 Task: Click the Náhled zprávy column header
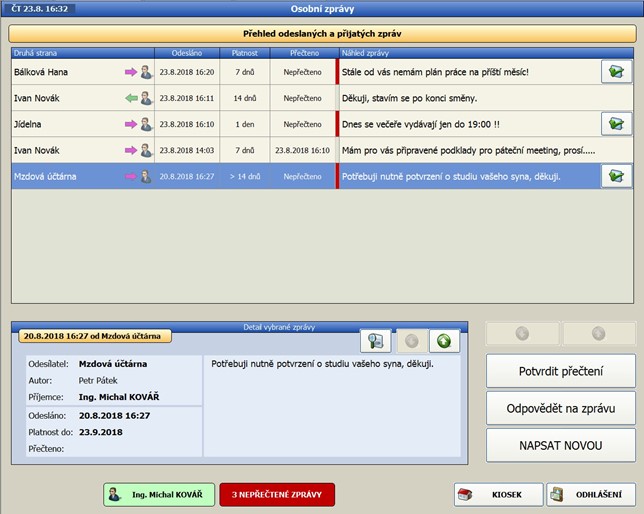coord(486,53)
